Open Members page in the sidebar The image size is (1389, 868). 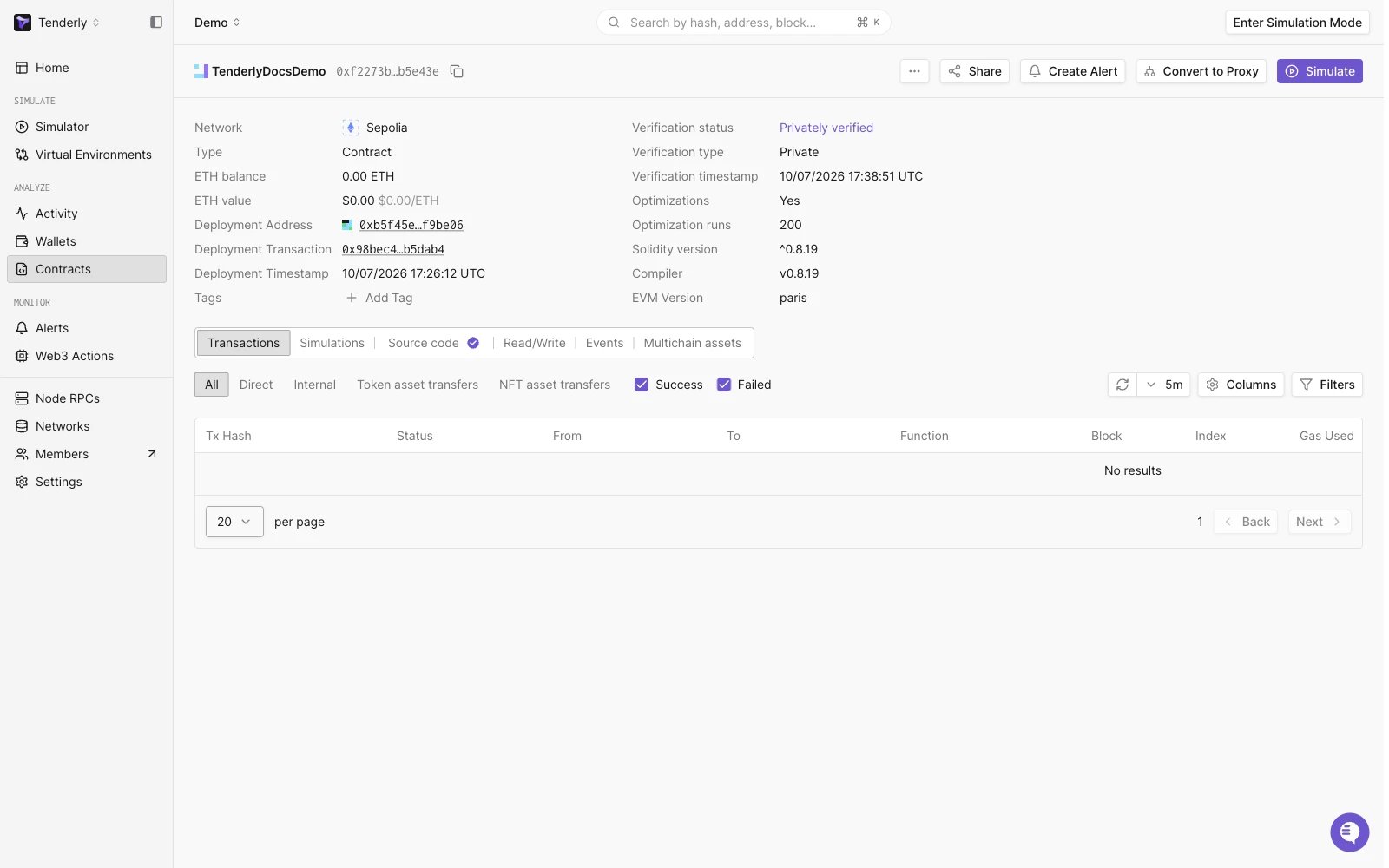(87, 454)
